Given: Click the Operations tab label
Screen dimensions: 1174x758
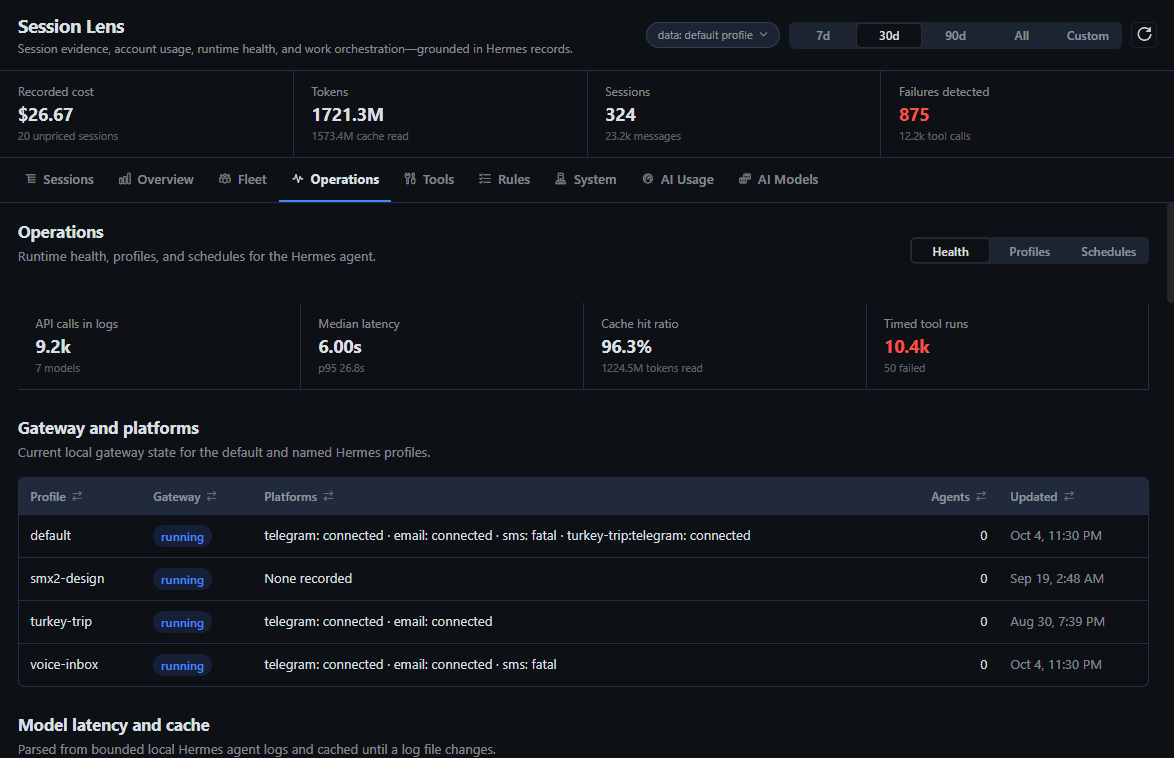Looking at the screenshot, I should [344, 179].
